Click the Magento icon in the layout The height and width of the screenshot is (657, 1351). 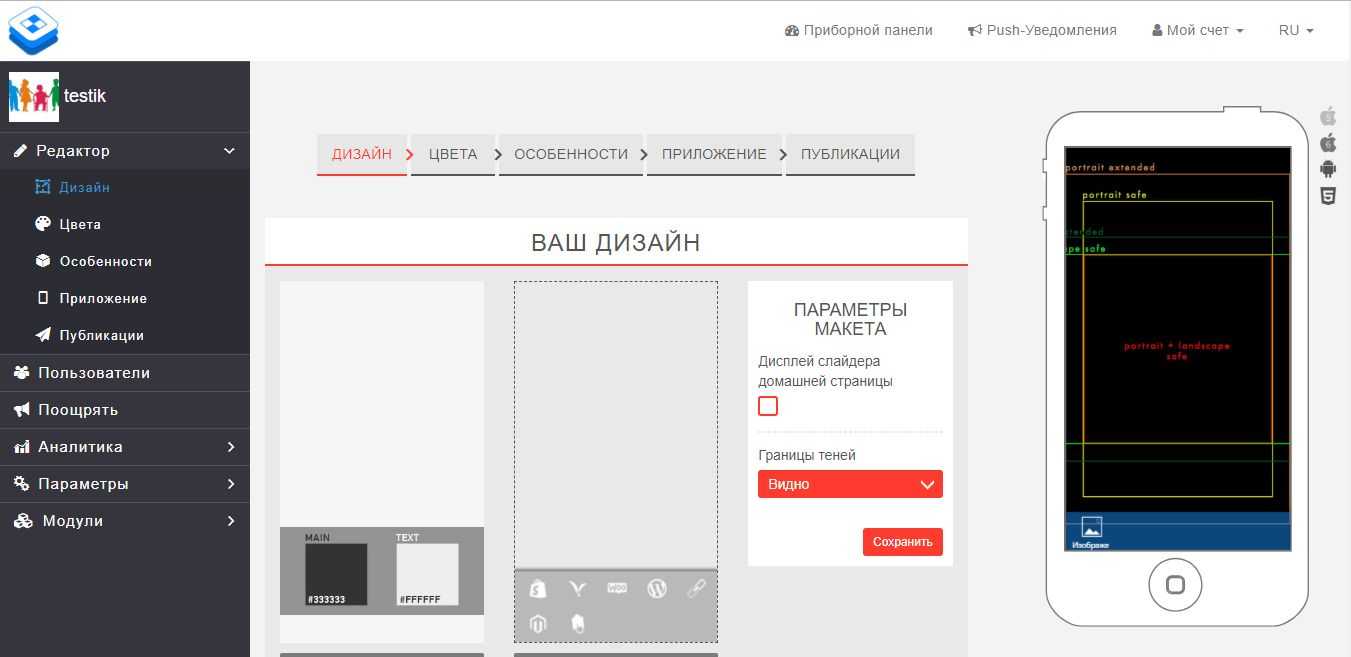click(538, 624)
